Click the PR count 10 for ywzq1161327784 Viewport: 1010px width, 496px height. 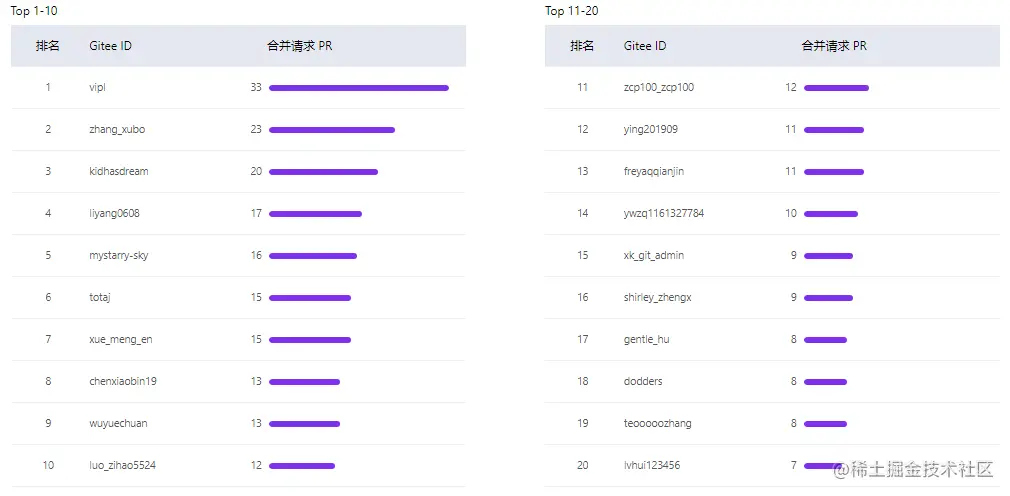click(790, 213)
